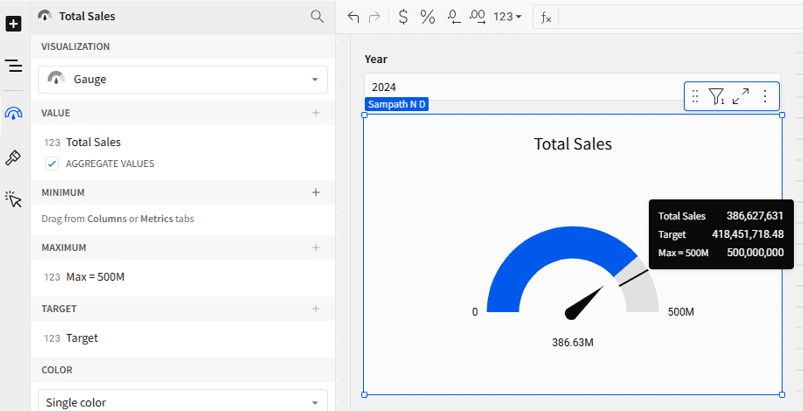Open the element properties gauge tab

14,113
